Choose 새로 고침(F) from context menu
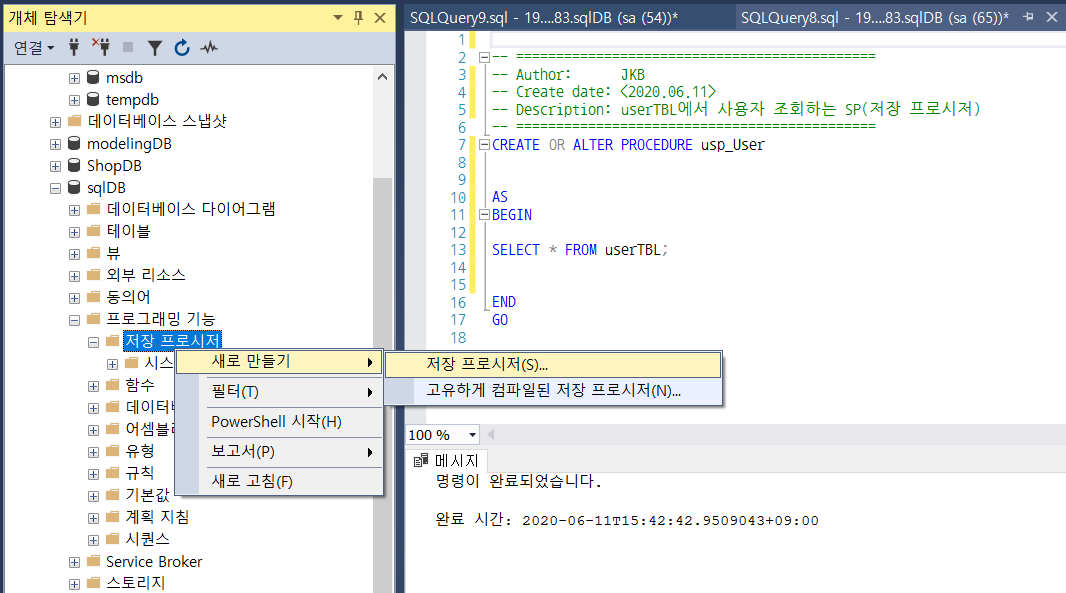 [x=278, y=481]
